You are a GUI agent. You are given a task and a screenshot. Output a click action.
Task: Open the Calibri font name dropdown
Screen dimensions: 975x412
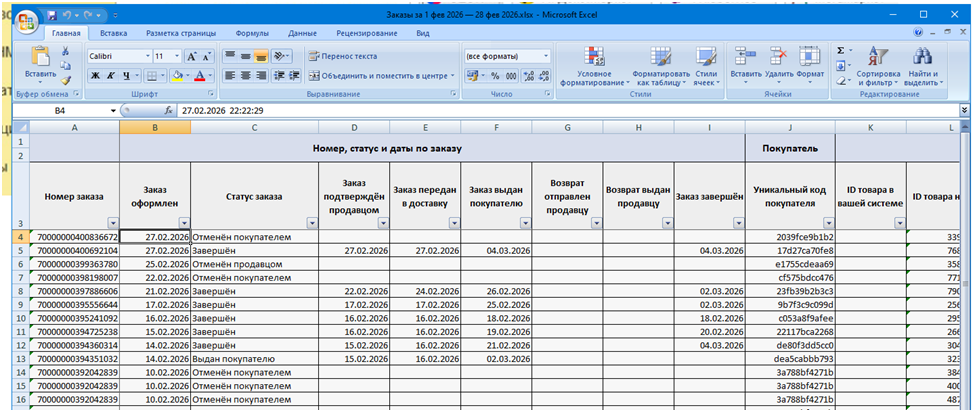tap(146, 57)
